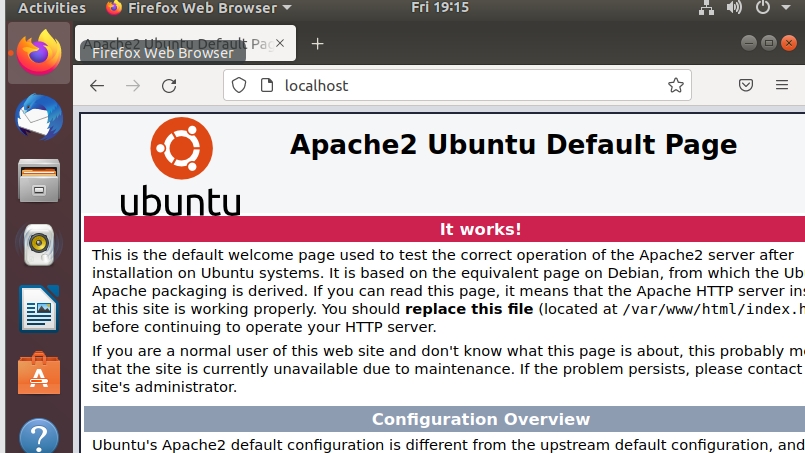Show site information via the page icon
Image resolution: width=805 pixels, height=453 pixels.
coord(267,85)
